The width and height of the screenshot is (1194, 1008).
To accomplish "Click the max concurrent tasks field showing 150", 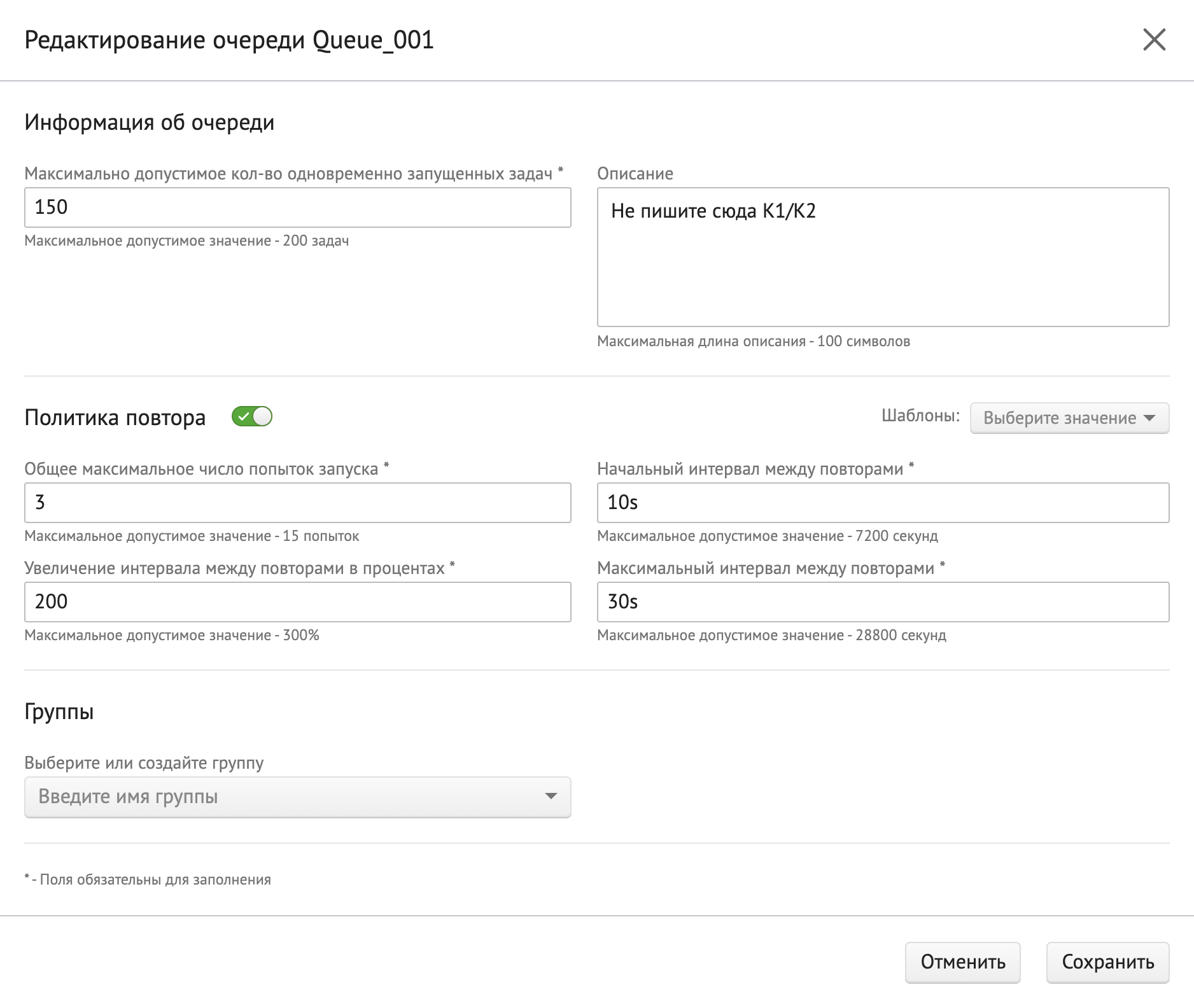I will pos(297,207).
